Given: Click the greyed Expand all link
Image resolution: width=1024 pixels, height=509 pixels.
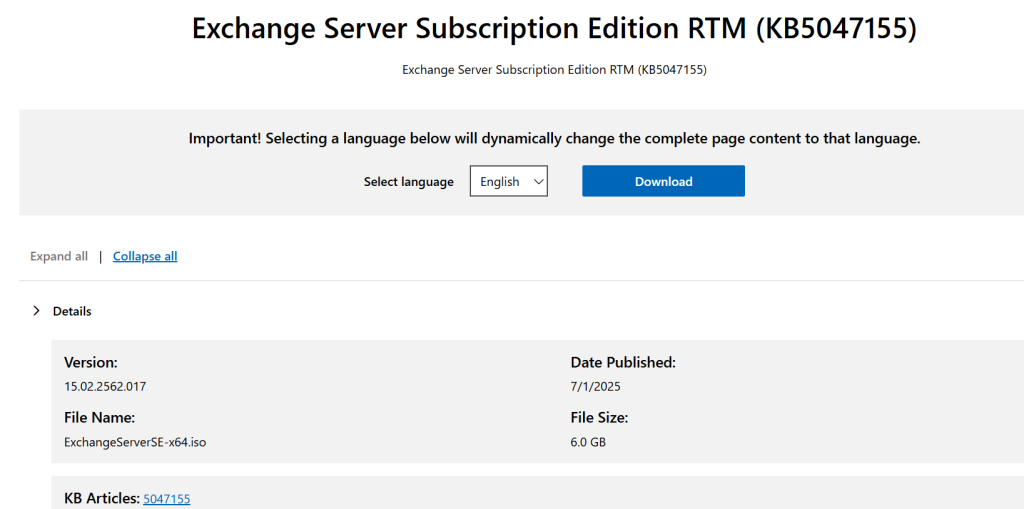Looking at the screenshot, I should coord(59,256).
